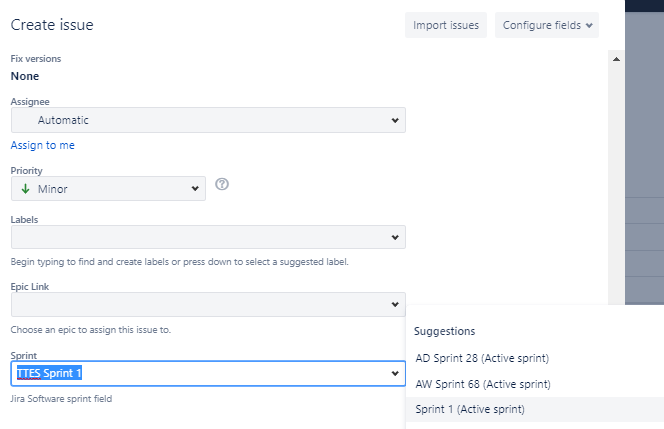This screenshot has width=664, height=429.
Task: Click into the Labels input field
Action: [x=200, y=237]
